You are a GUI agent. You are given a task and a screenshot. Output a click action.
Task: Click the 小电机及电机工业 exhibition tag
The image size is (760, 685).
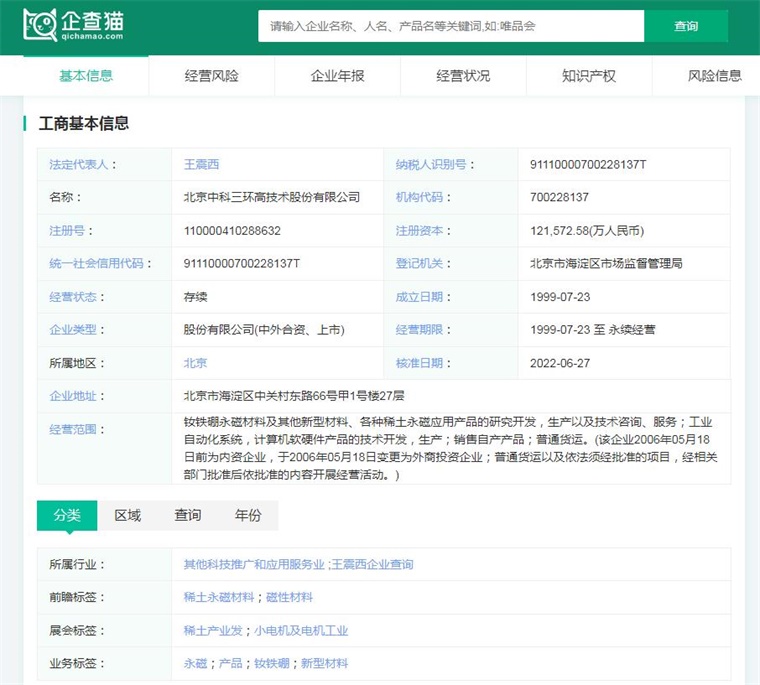point(301,631)
